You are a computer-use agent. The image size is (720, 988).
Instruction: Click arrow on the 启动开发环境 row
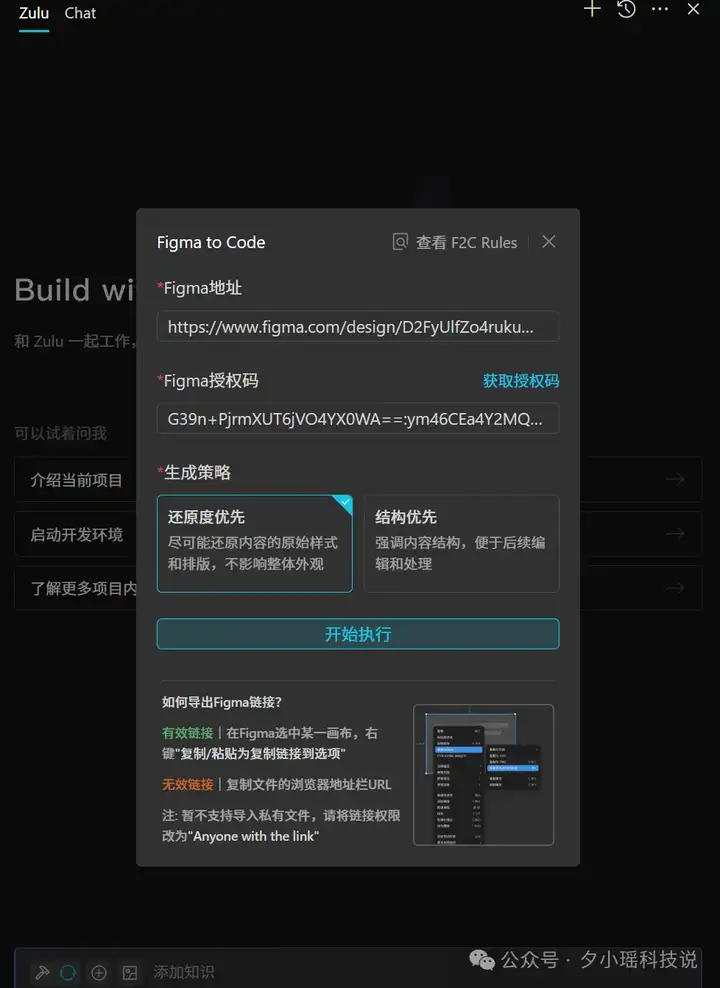pyautogui.click(x=675, y=534)
